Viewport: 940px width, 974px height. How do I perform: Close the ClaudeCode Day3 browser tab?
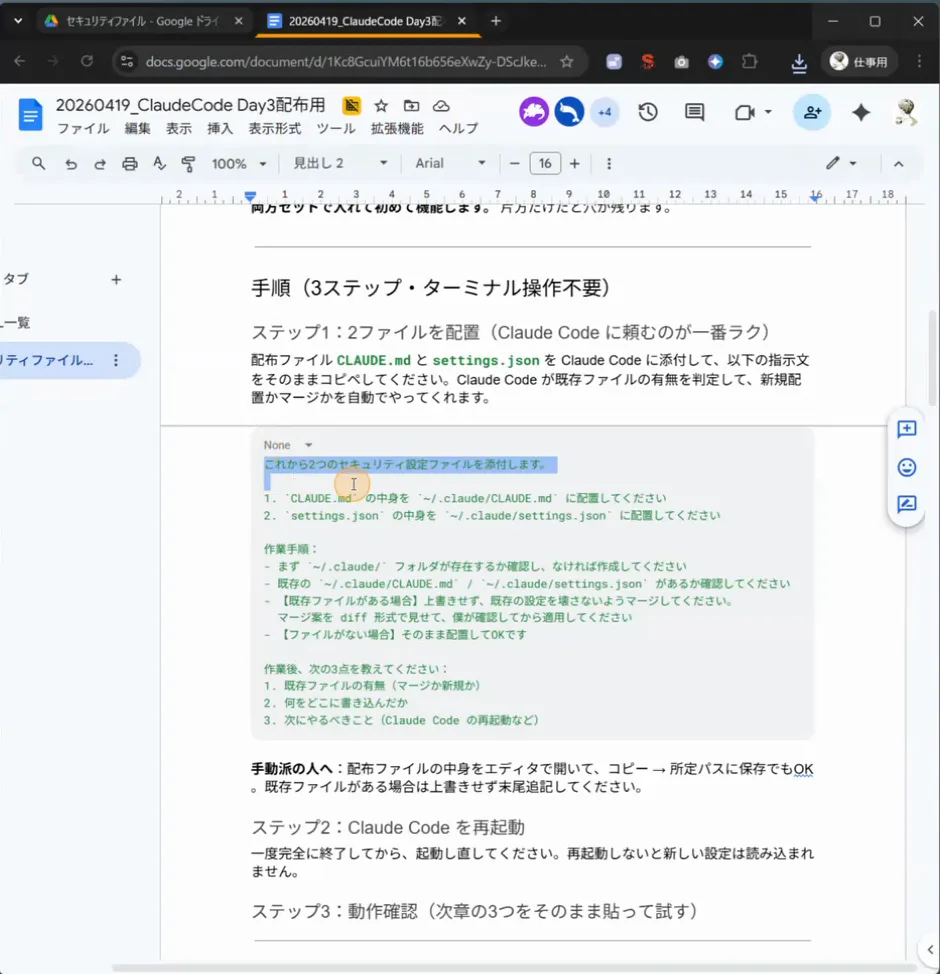point(462,21)
